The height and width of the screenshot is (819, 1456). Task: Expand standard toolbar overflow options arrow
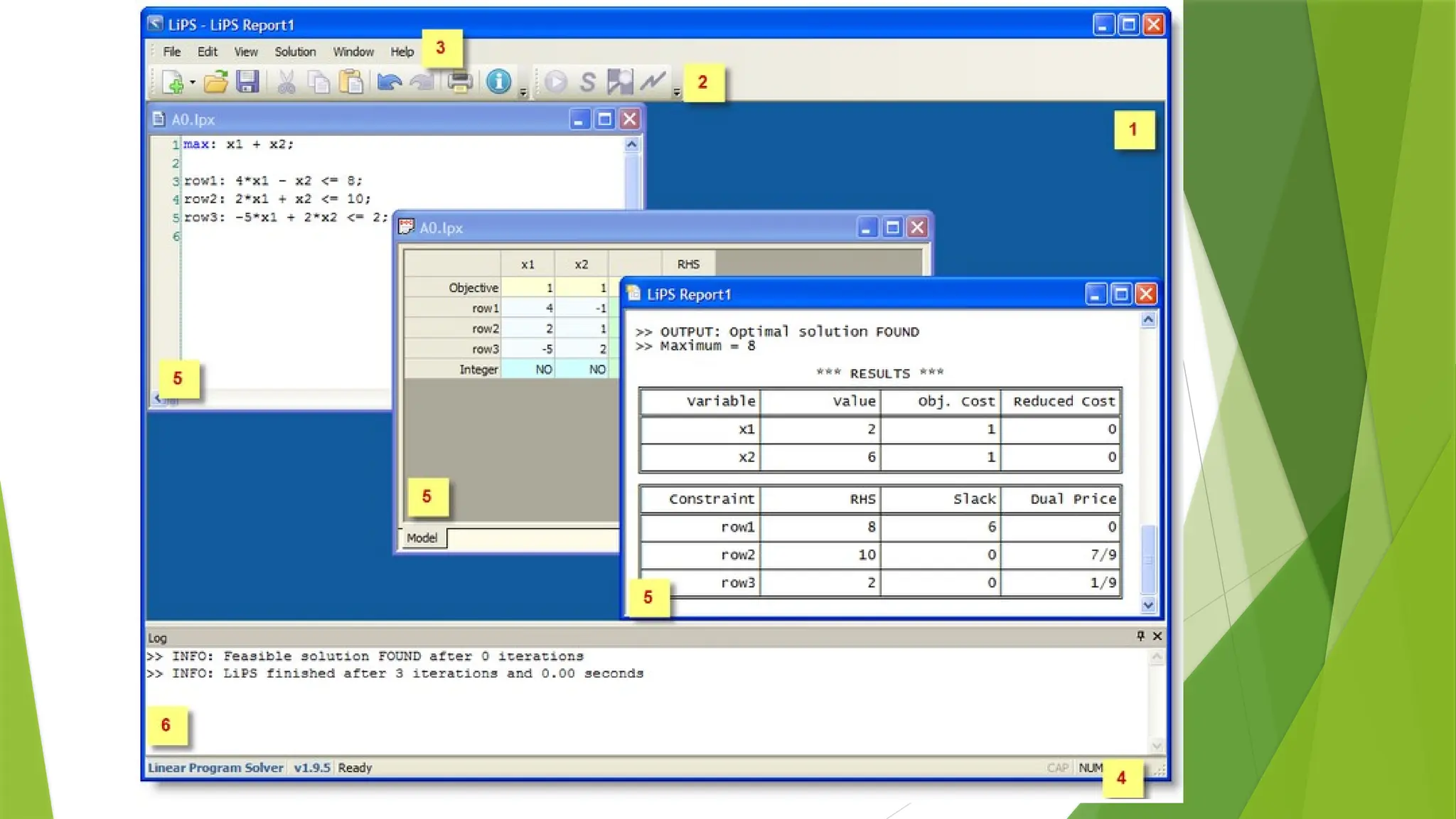click(x=523, y=92)
